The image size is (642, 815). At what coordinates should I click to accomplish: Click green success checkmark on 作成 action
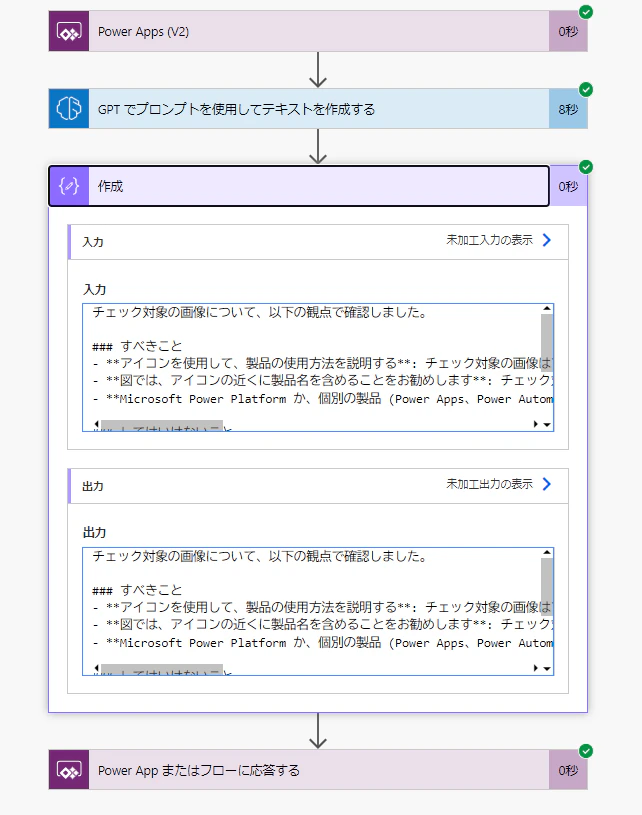tap(586, 167)
